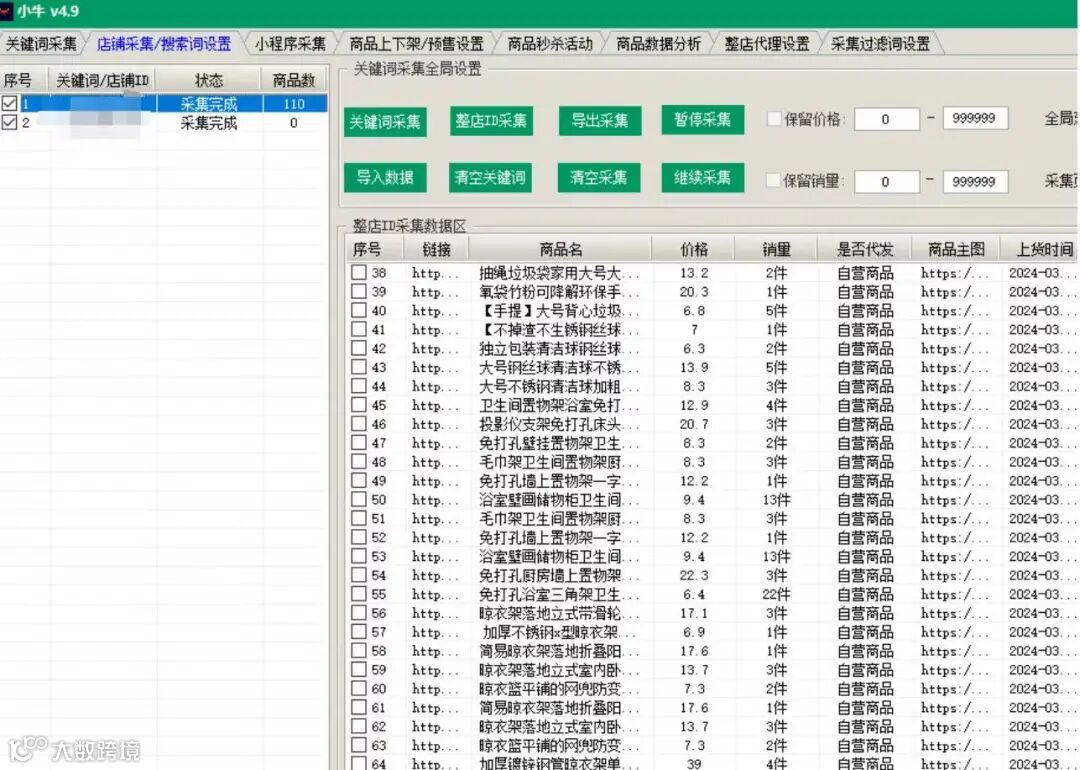Sort by the 价格 column header
This screenshot has width=1080, height=770.
[693, 249]
